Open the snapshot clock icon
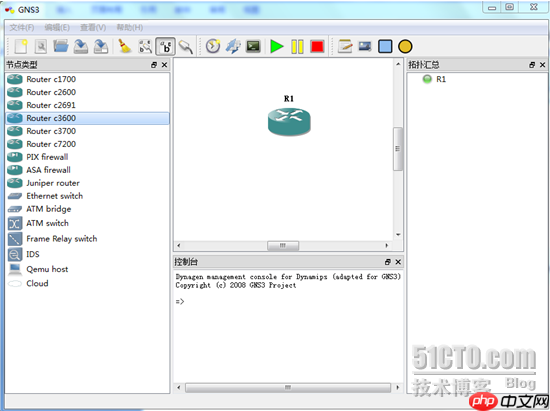550x411 pixels. (213, 46)
